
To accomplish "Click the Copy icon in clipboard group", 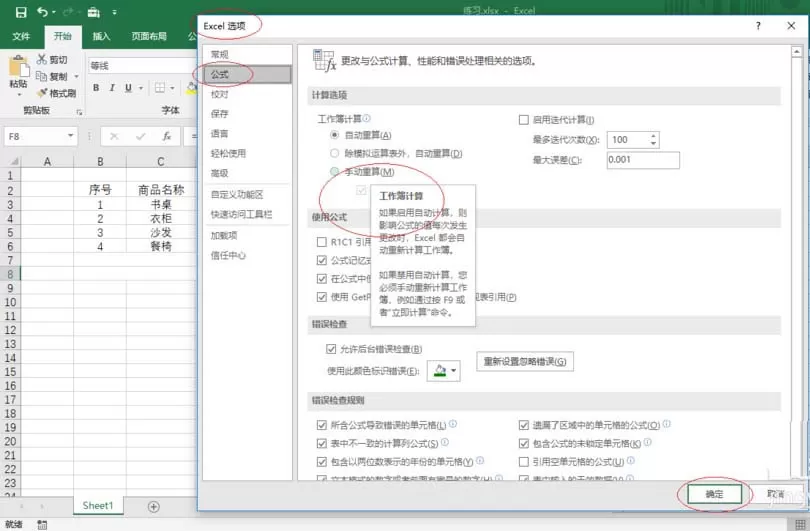I will click(41, 76).
